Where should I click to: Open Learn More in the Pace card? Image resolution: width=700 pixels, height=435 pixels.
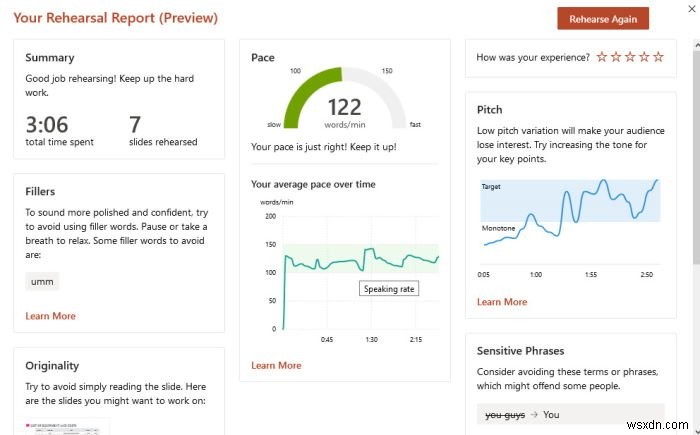[x=276, y=365]
